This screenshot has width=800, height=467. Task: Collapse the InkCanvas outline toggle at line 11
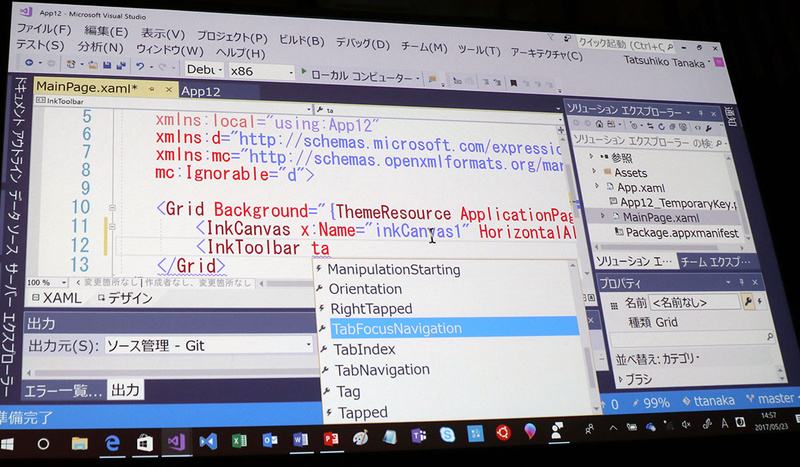tap(112, 227)
